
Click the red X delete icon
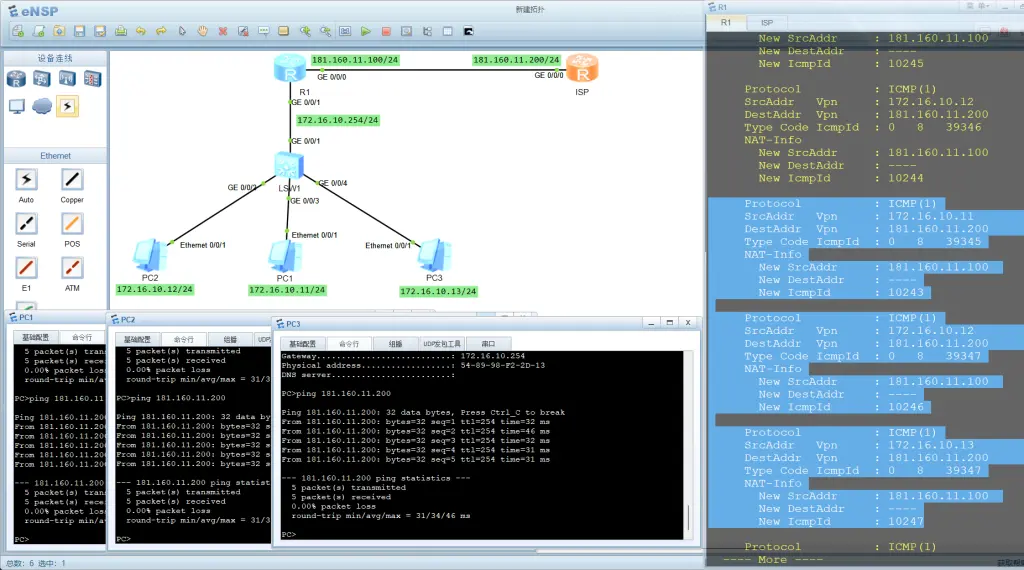coord(223,31)
